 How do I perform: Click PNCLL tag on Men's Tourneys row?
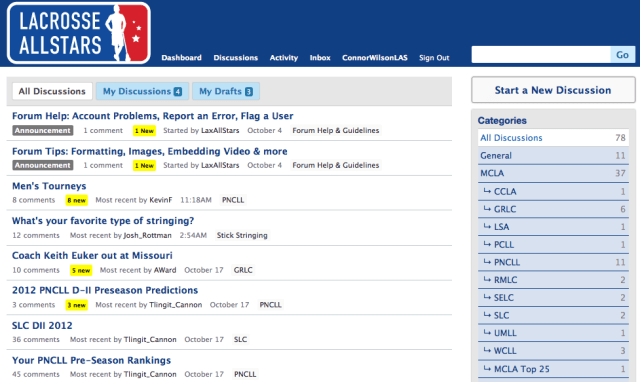tap(233, 200)
